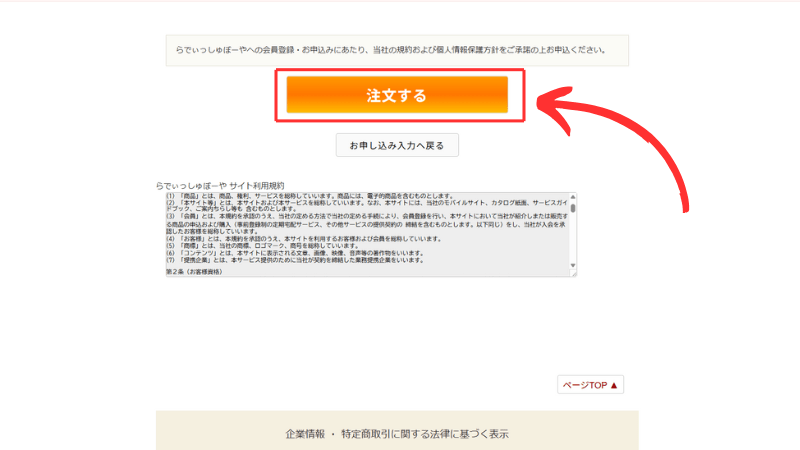Click the notice text about 個人情報保護方針
This screenshot has width=800, height=450.
[397, 49]
